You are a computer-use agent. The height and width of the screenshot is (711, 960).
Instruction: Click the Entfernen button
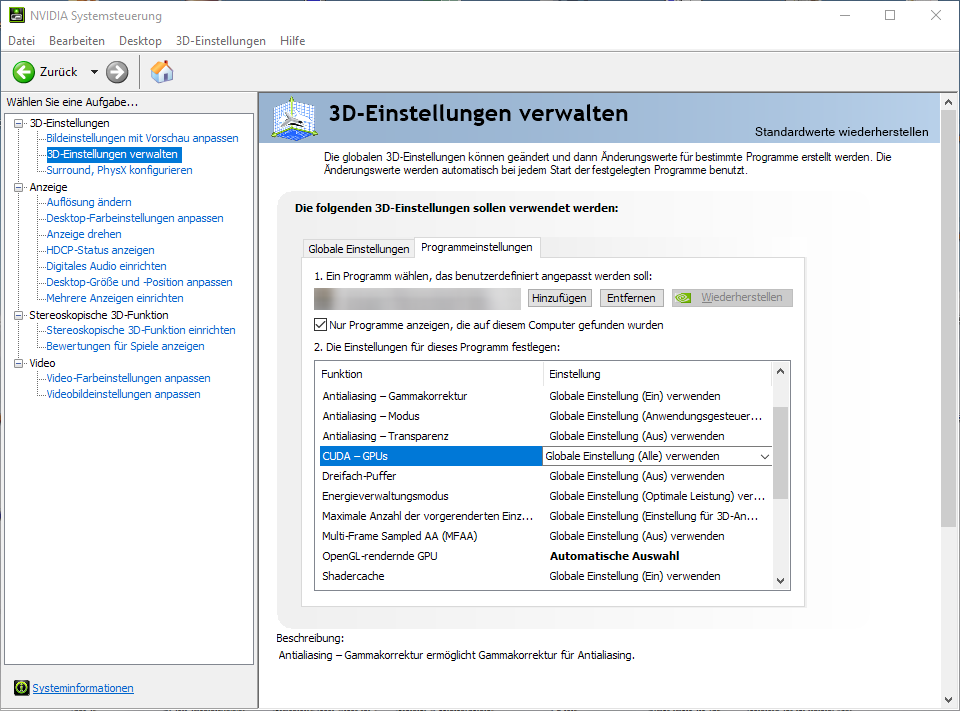coord(631,298)
